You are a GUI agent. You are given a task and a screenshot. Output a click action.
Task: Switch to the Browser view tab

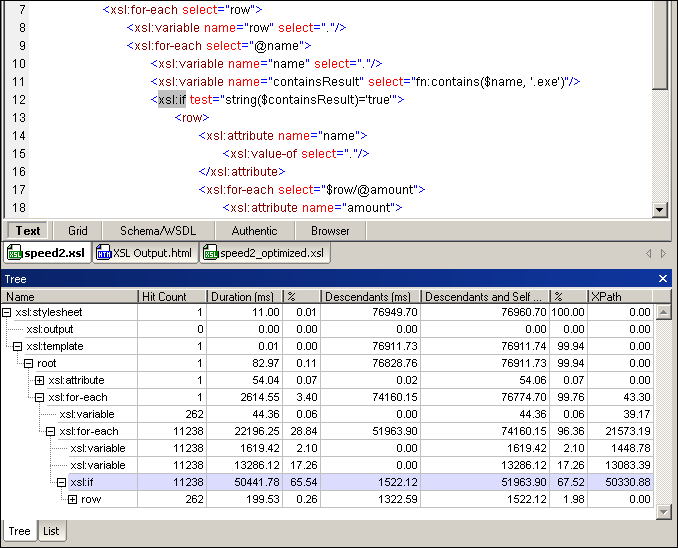tap(330, 231)
